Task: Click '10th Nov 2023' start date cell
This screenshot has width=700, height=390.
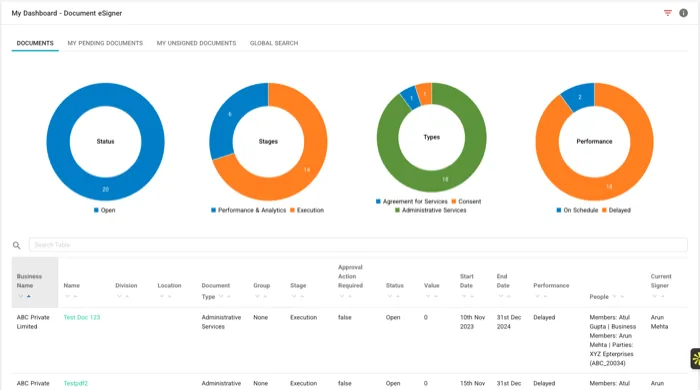Action: pos(472,322)
